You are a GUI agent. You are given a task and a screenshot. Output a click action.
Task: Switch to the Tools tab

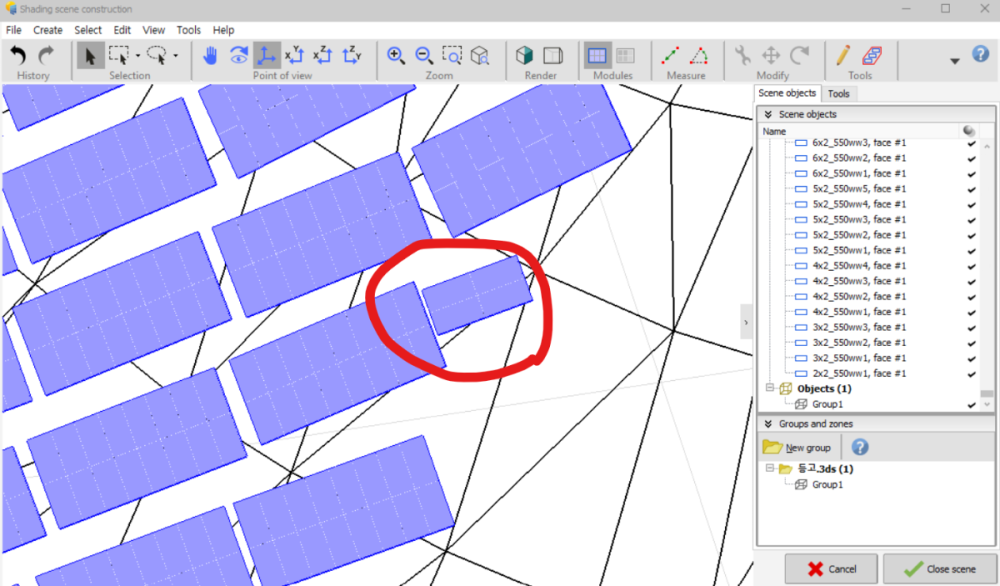click(839, 94)
